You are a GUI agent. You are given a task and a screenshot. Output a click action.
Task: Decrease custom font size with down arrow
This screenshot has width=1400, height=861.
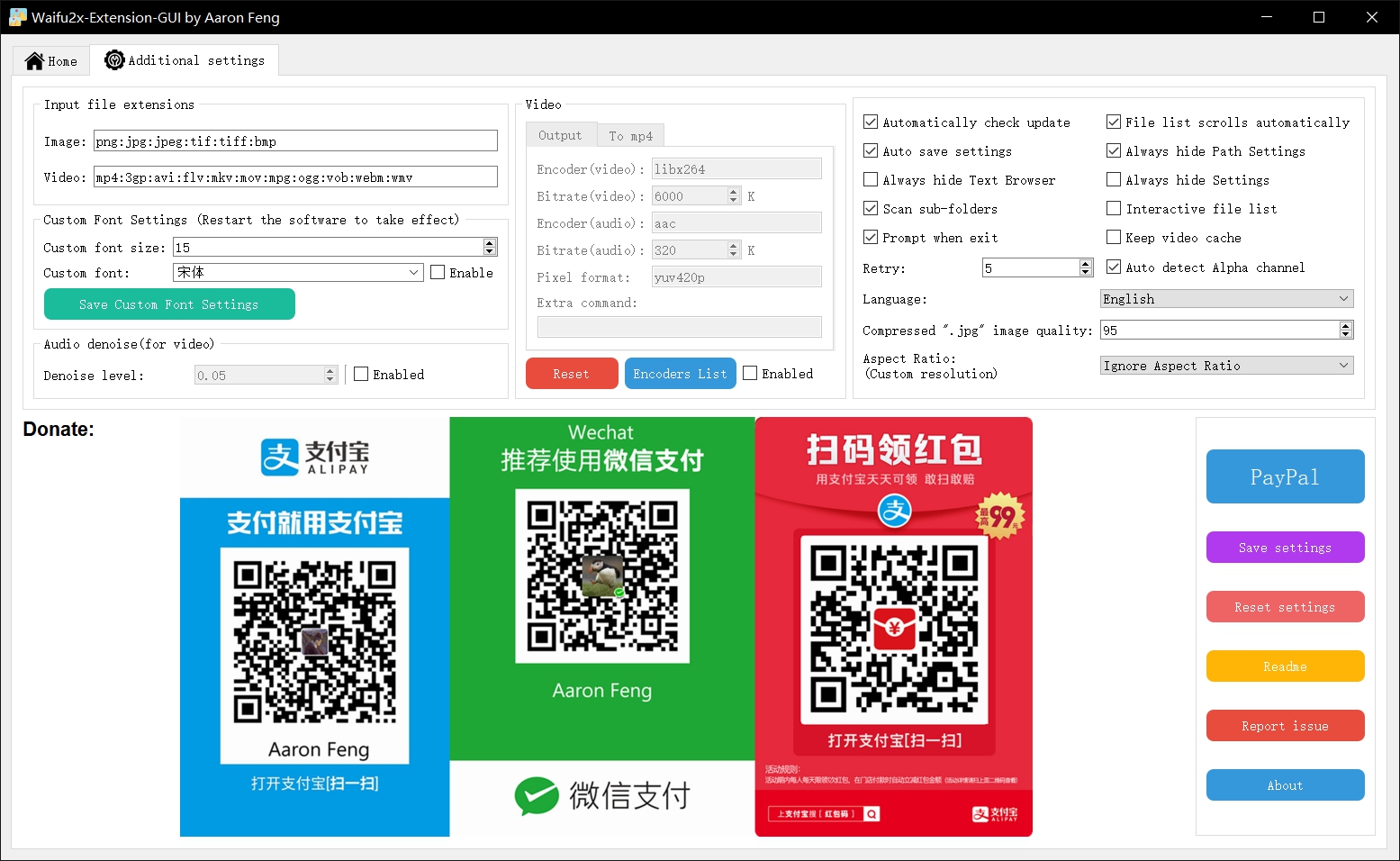click(x=490, y=251)
